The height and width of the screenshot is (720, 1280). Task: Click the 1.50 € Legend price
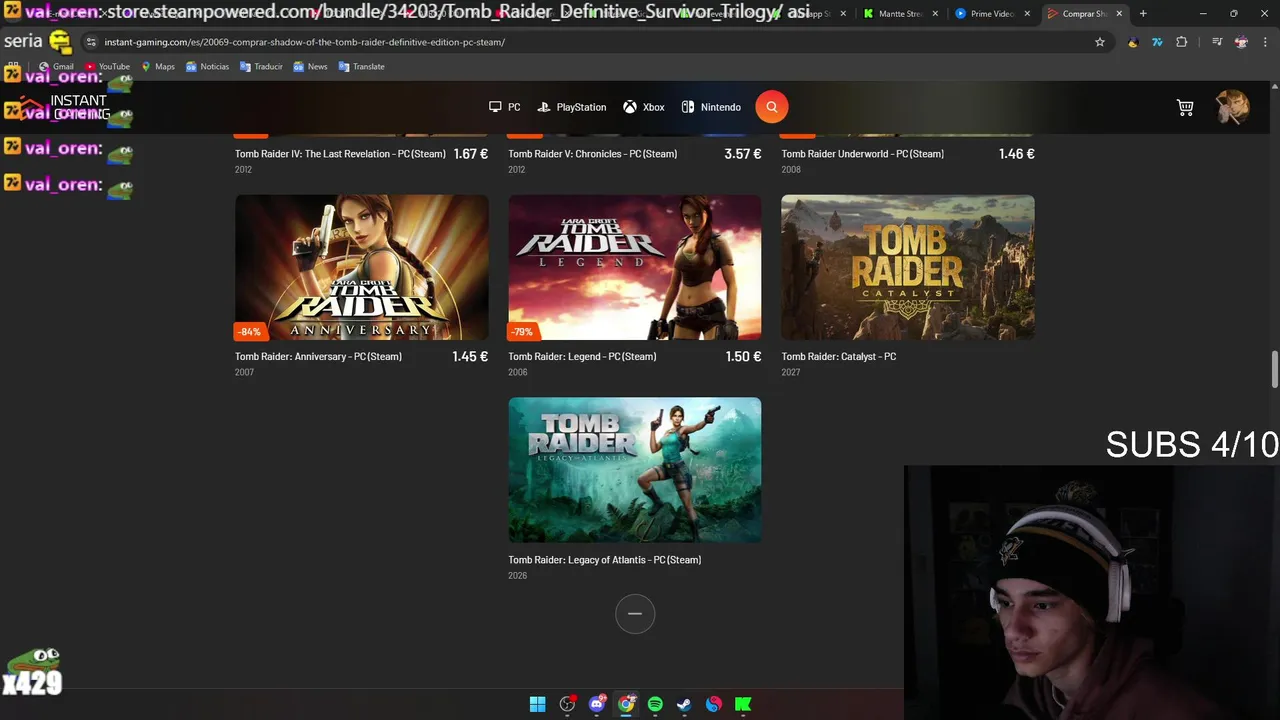pos(743,357)
